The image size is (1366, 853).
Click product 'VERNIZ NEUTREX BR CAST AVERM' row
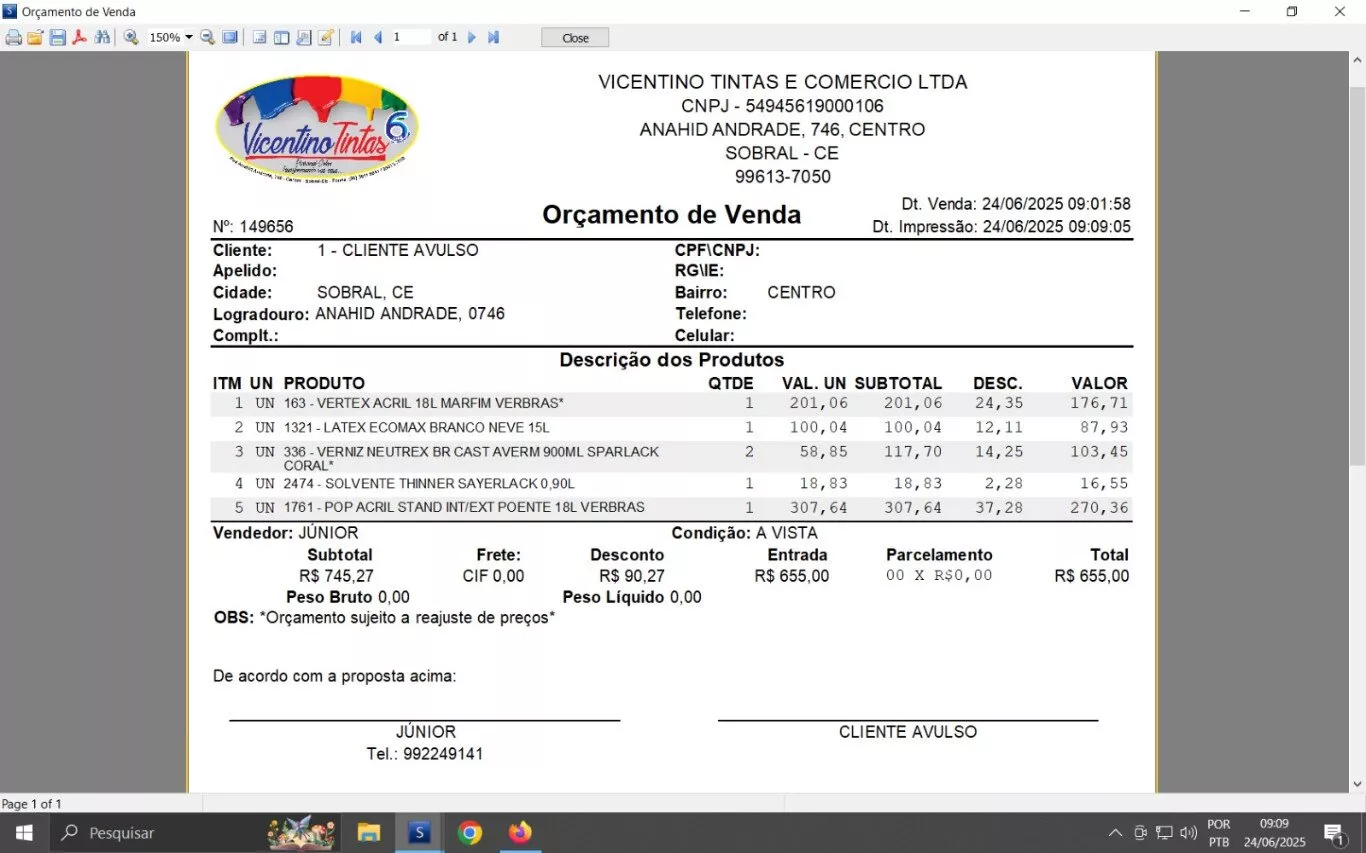[x=671, y=457]
